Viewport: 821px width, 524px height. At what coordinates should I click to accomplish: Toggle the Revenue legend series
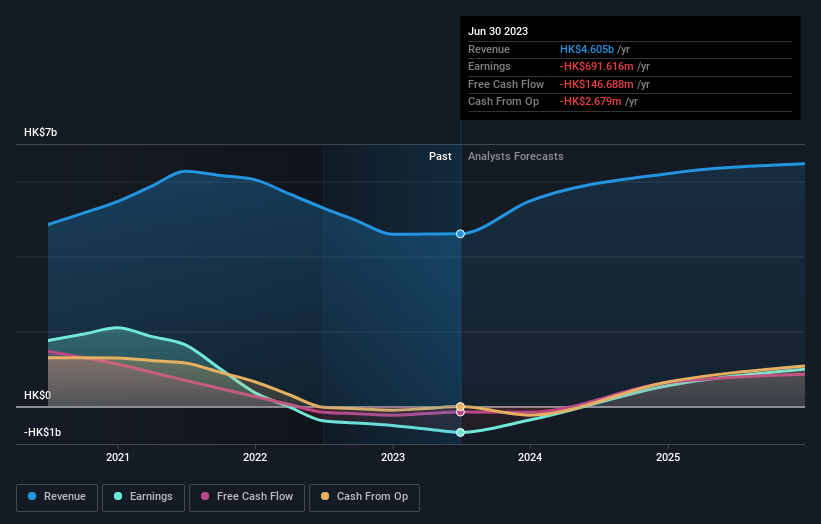click(x=57, y=497)
